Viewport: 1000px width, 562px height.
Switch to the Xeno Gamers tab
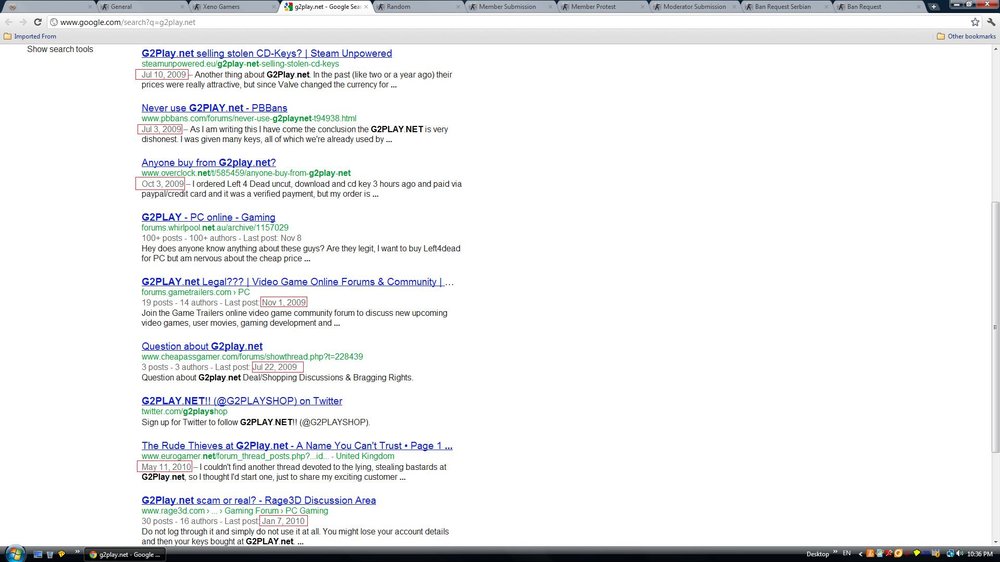pos(231,6)
